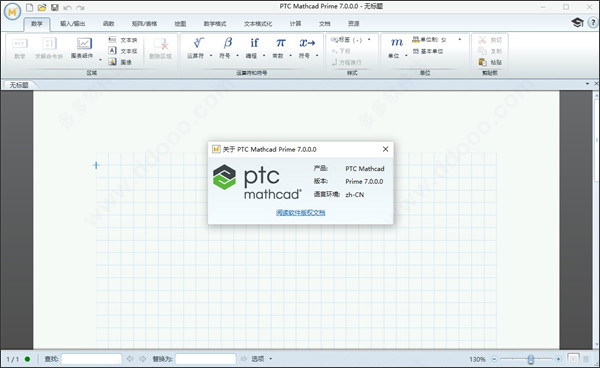Expand the constants (π) dropdown arrow
600x368 pixels.
click(x=290, y=56)
